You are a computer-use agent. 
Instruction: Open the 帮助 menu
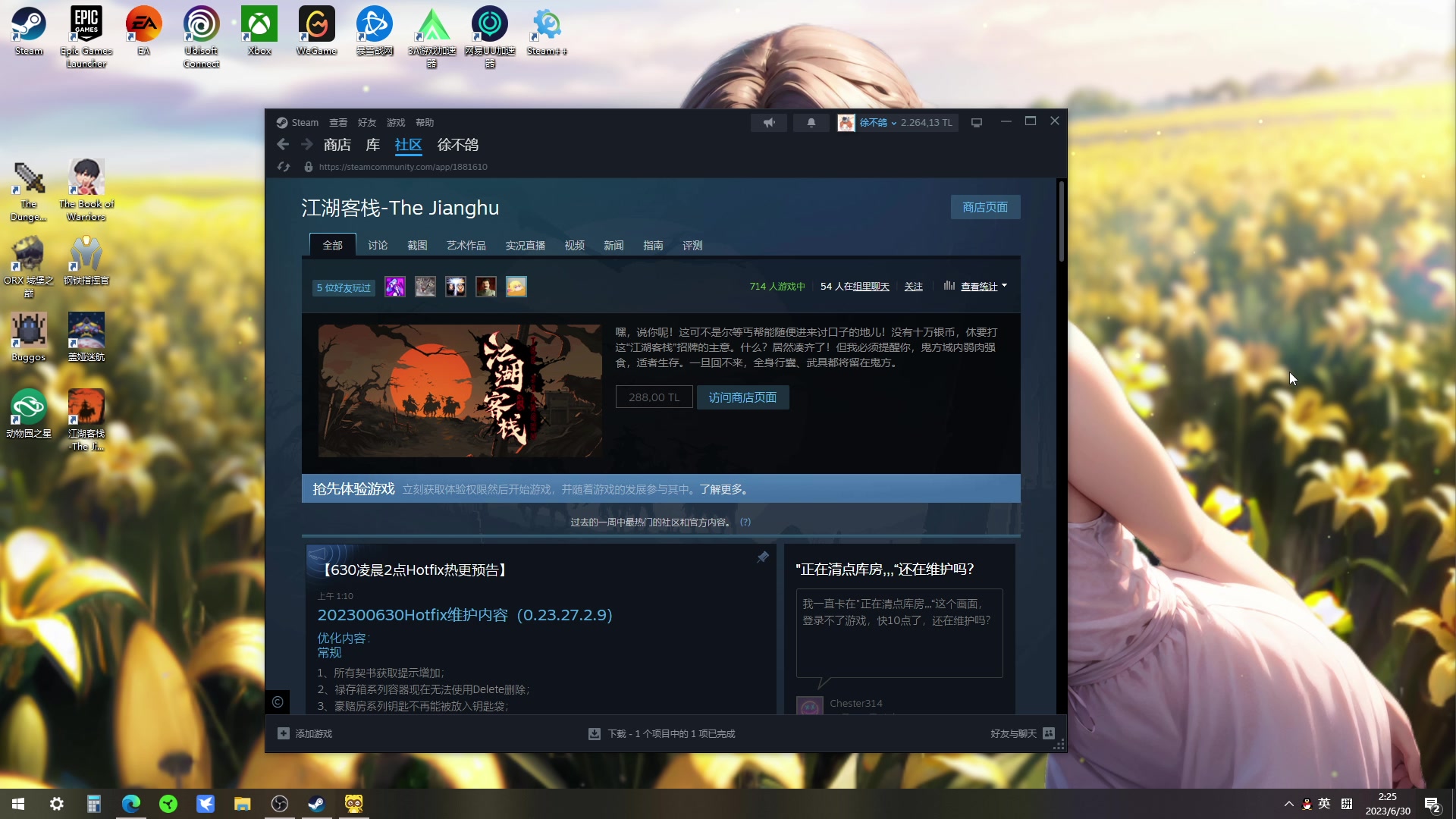tap(425, 122)
